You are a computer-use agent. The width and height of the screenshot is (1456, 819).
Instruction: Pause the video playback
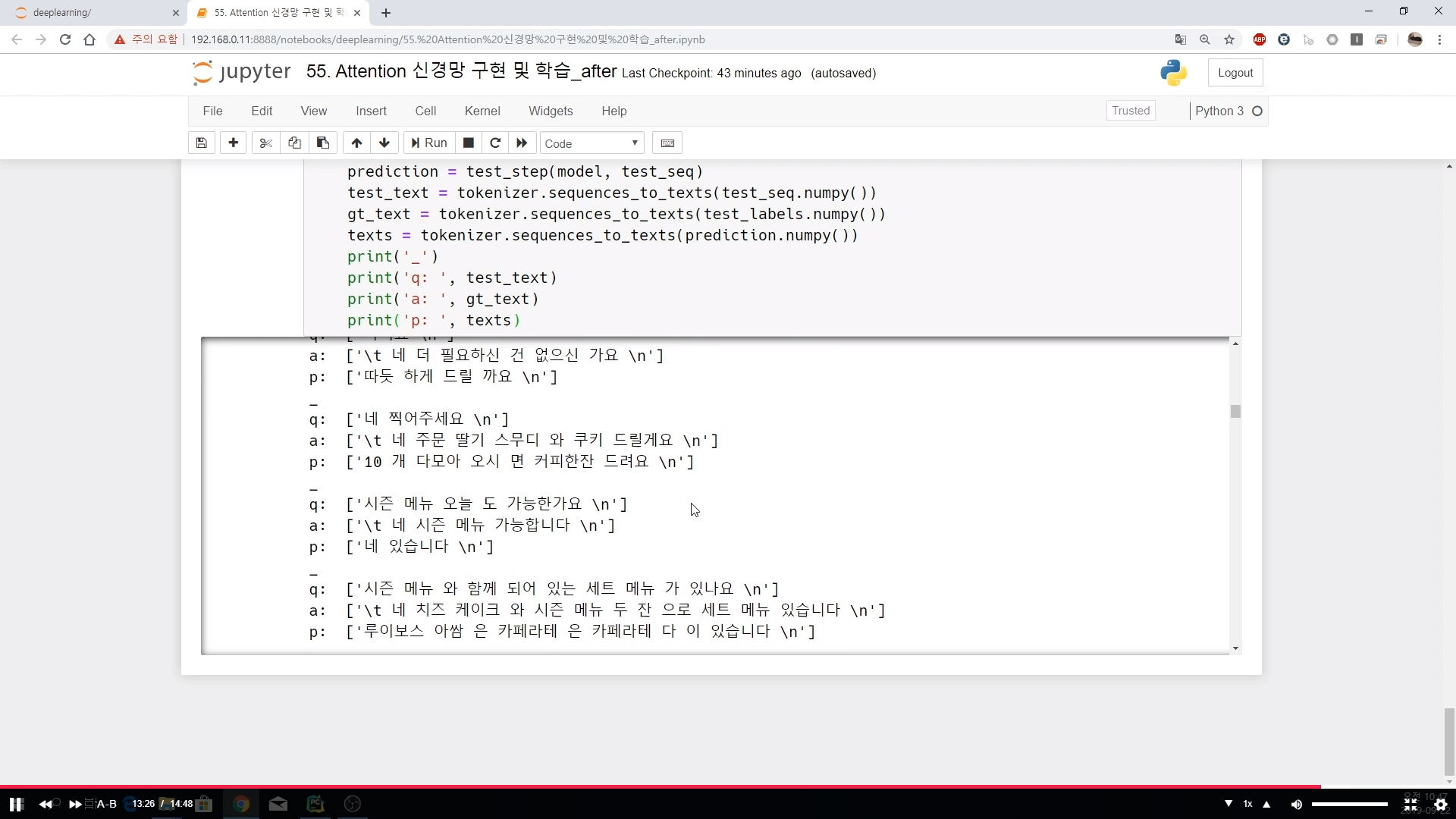(17, 804)
